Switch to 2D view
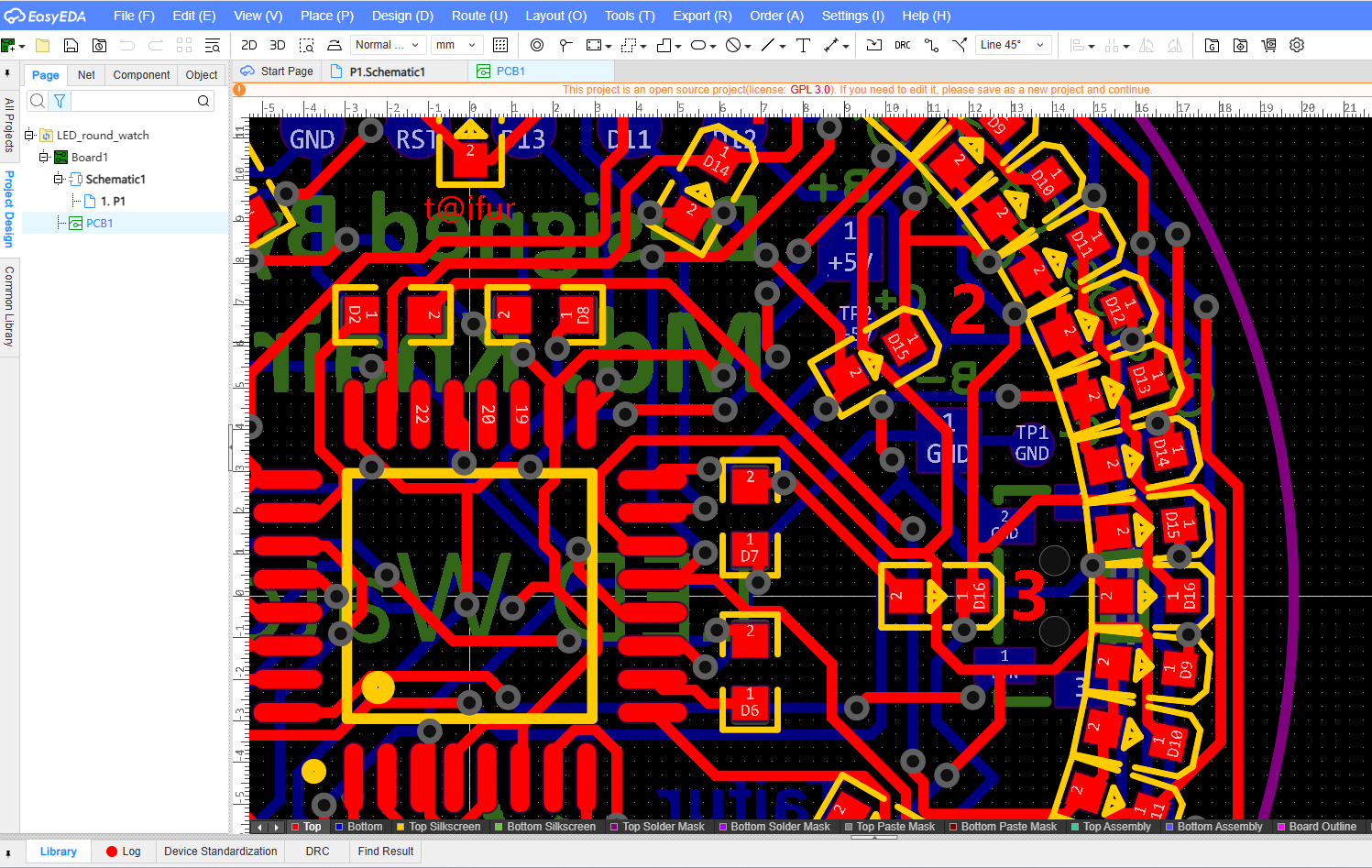 (x=248, y=45)
